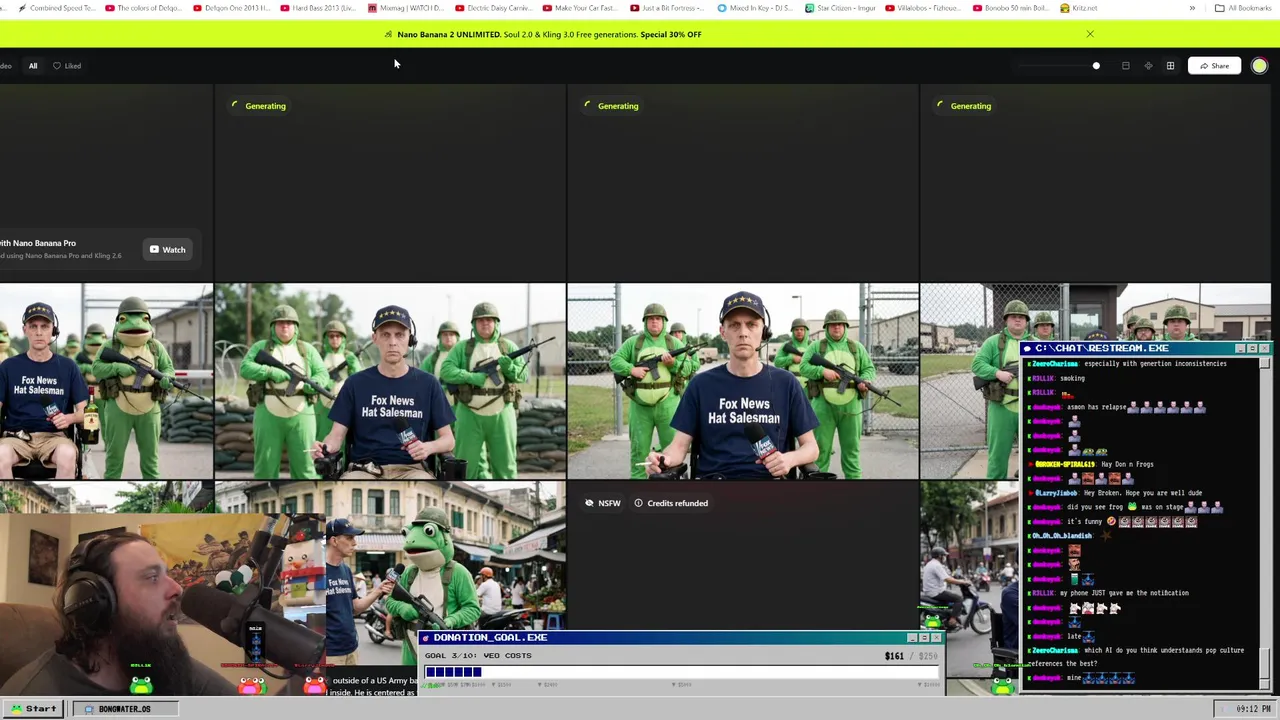Screen dimensions: 1280x720
Task: Adjust the thumbnail size slider handle
Action: pyautogui.click(x=1096, y=66)
